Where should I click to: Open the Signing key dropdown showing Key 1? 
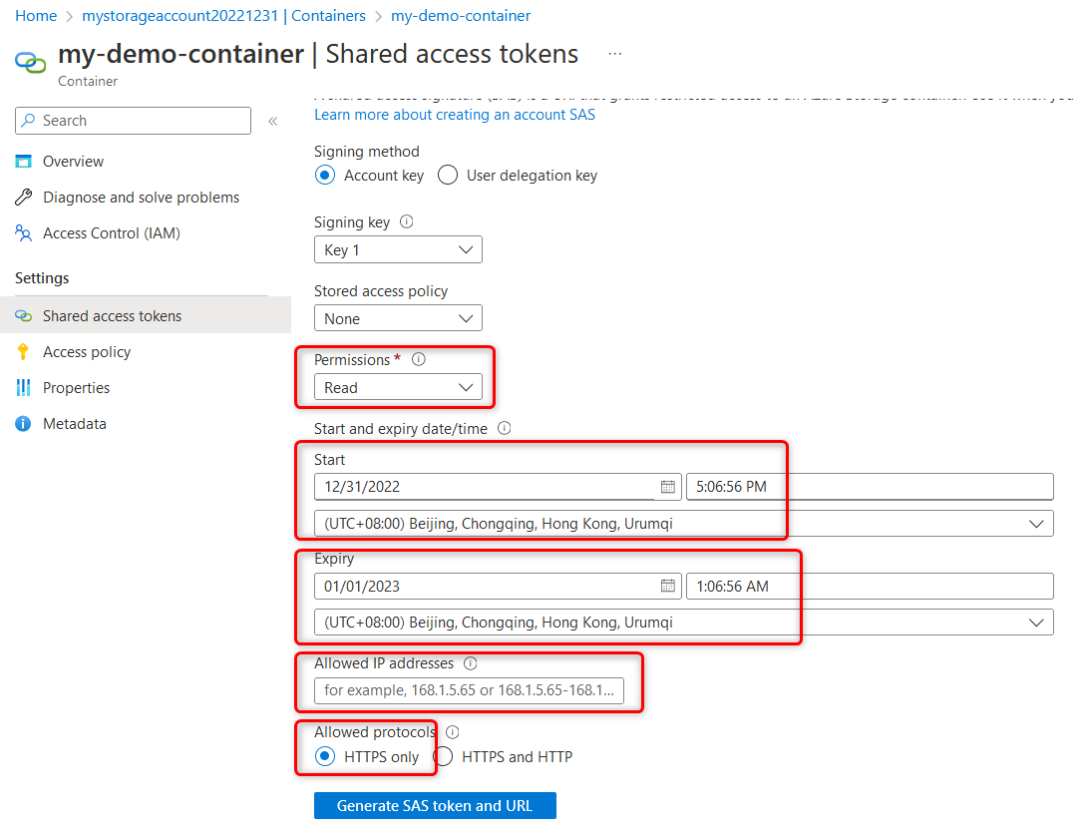pyautogui.click(x=398, y=250)
